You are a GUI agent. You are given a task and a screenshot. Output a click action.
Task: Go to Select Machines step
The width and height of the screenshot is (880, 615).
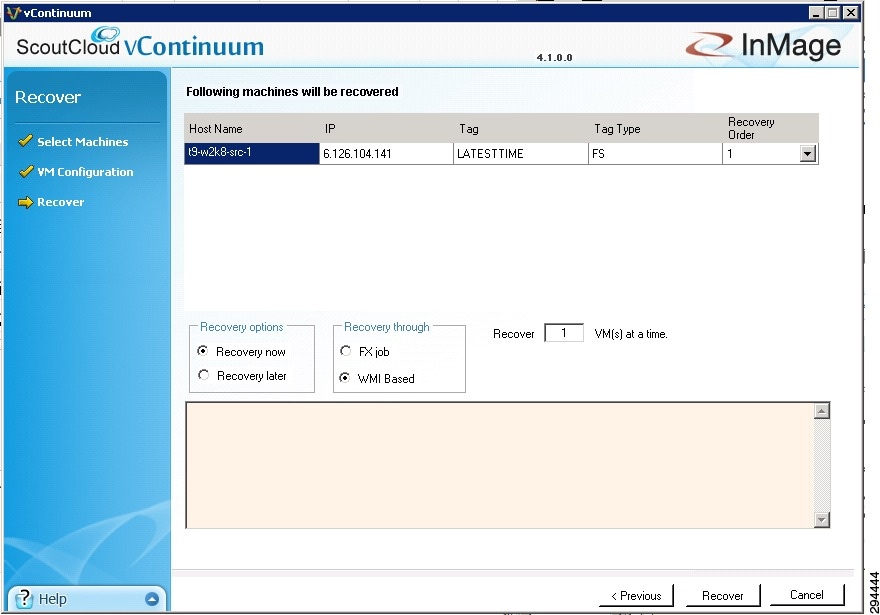82,142
